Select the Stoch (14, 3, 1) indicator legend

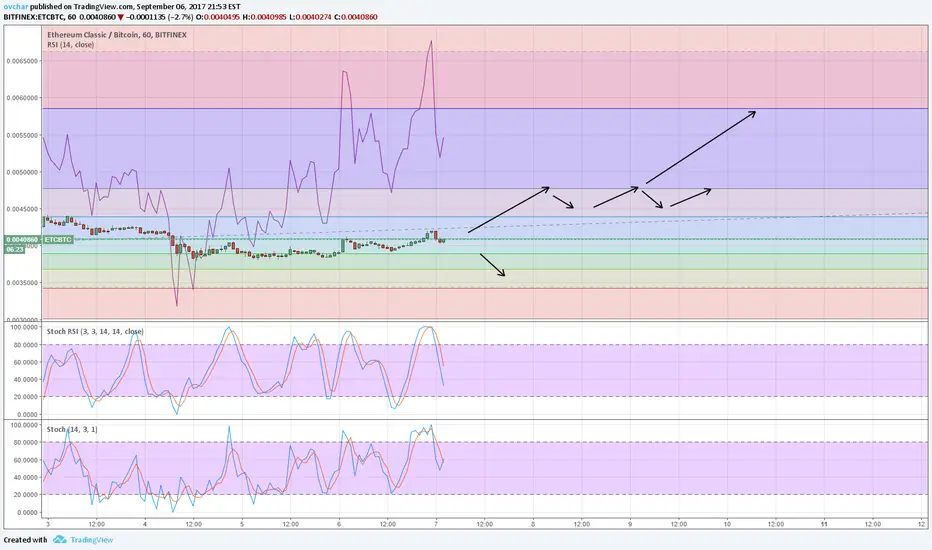tap(72, 429)
